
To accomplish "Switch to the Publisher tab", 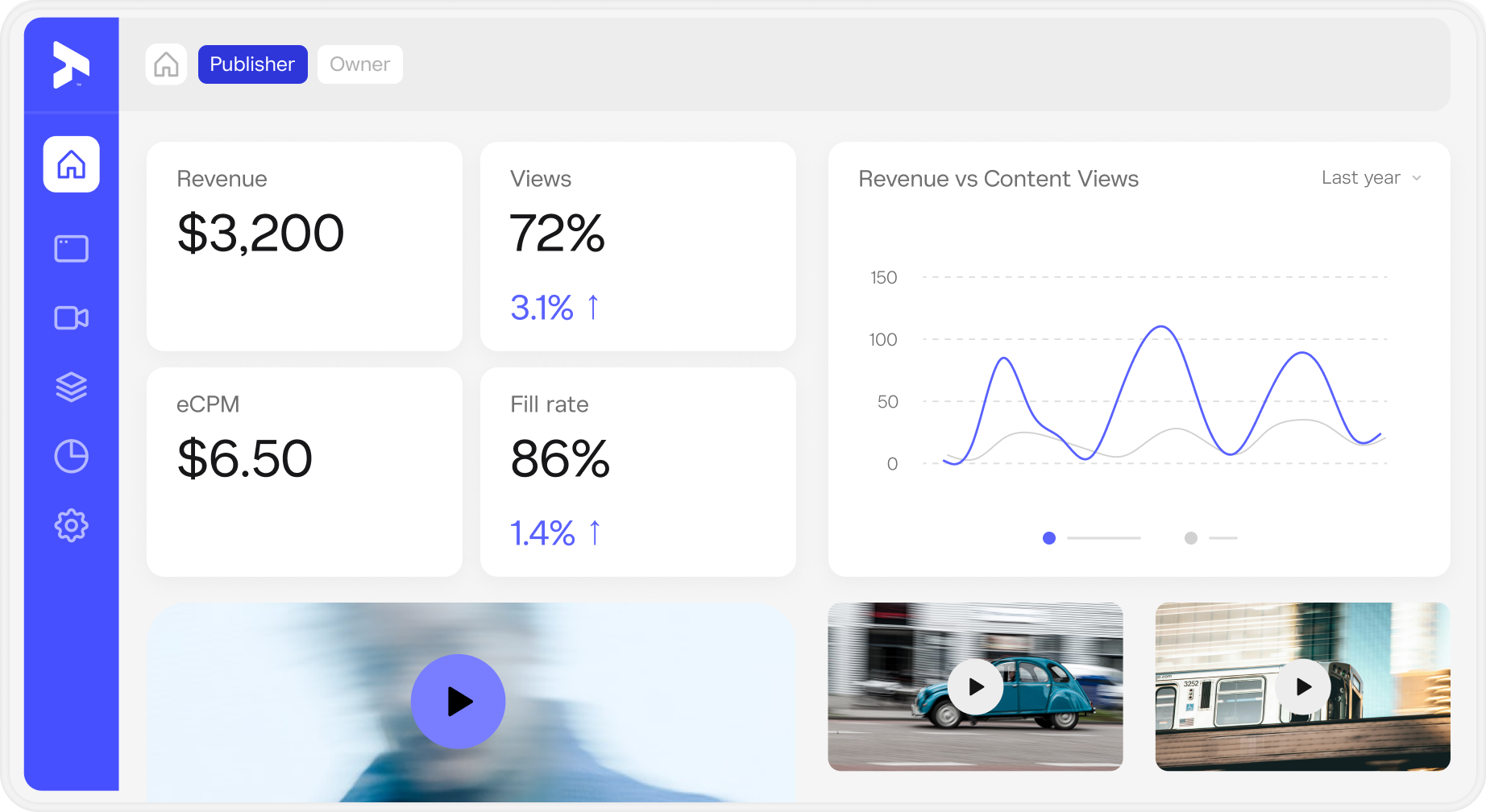I will pos(252,64).
